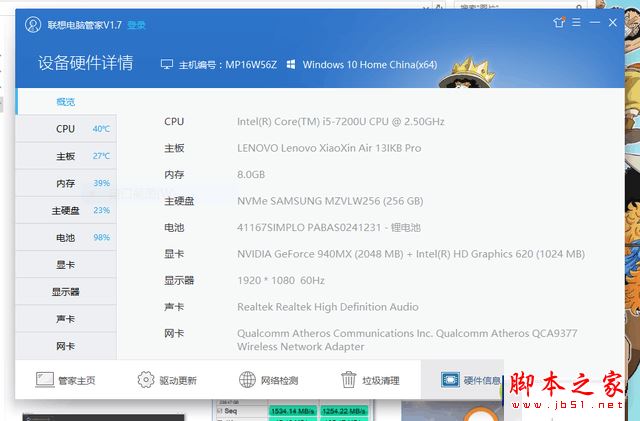
Task: Click the i5-7200U CPU value text
Action: (x=340, y=122)
